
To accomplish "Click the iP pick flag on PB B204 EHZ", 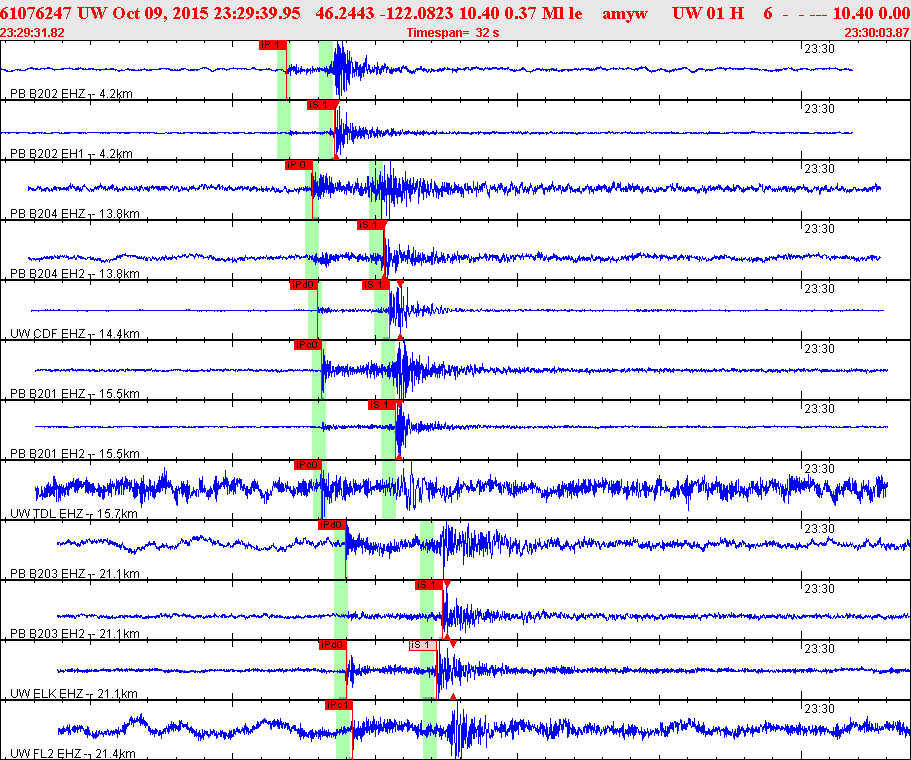I will (x=298, y=165).
